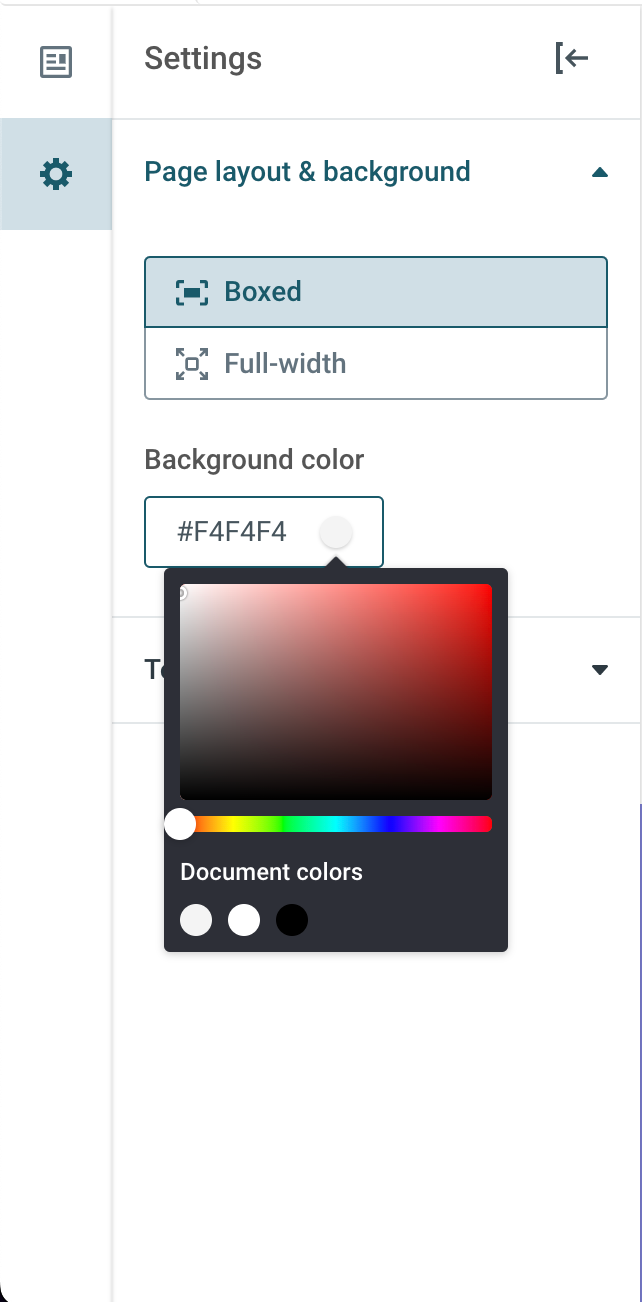Choose the black document color swatch
This screenshot has height=1302, width=642.
coord(292,920)
